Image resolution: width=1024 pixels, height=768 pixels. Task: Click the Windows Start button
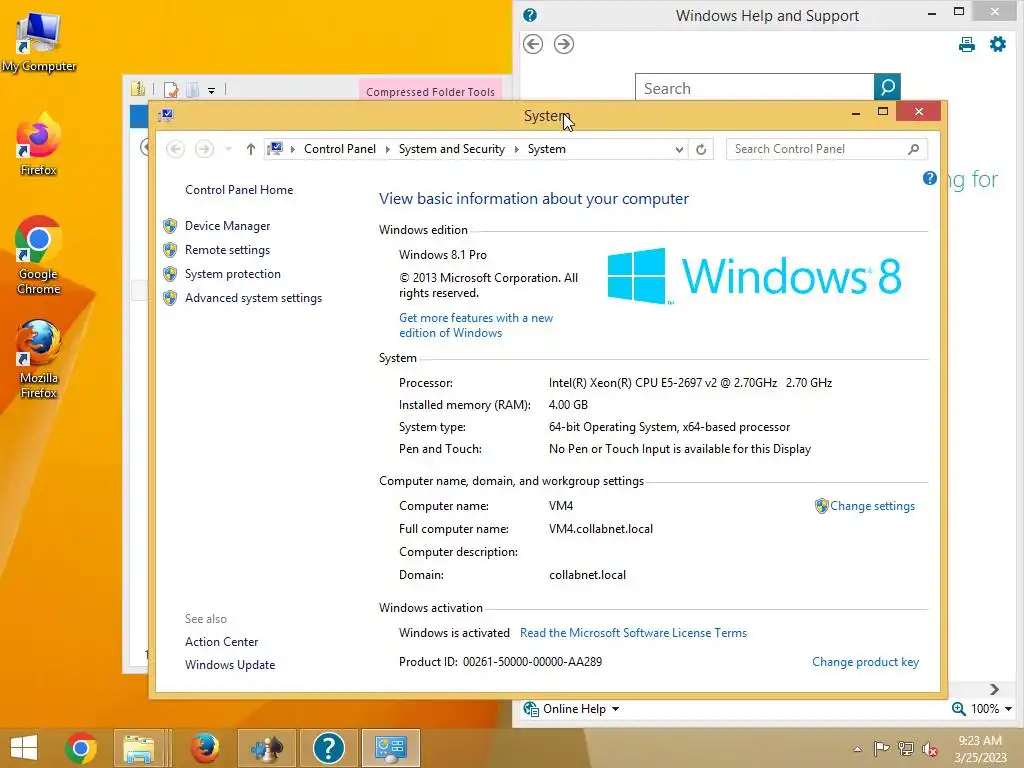[x=24, y=748]
